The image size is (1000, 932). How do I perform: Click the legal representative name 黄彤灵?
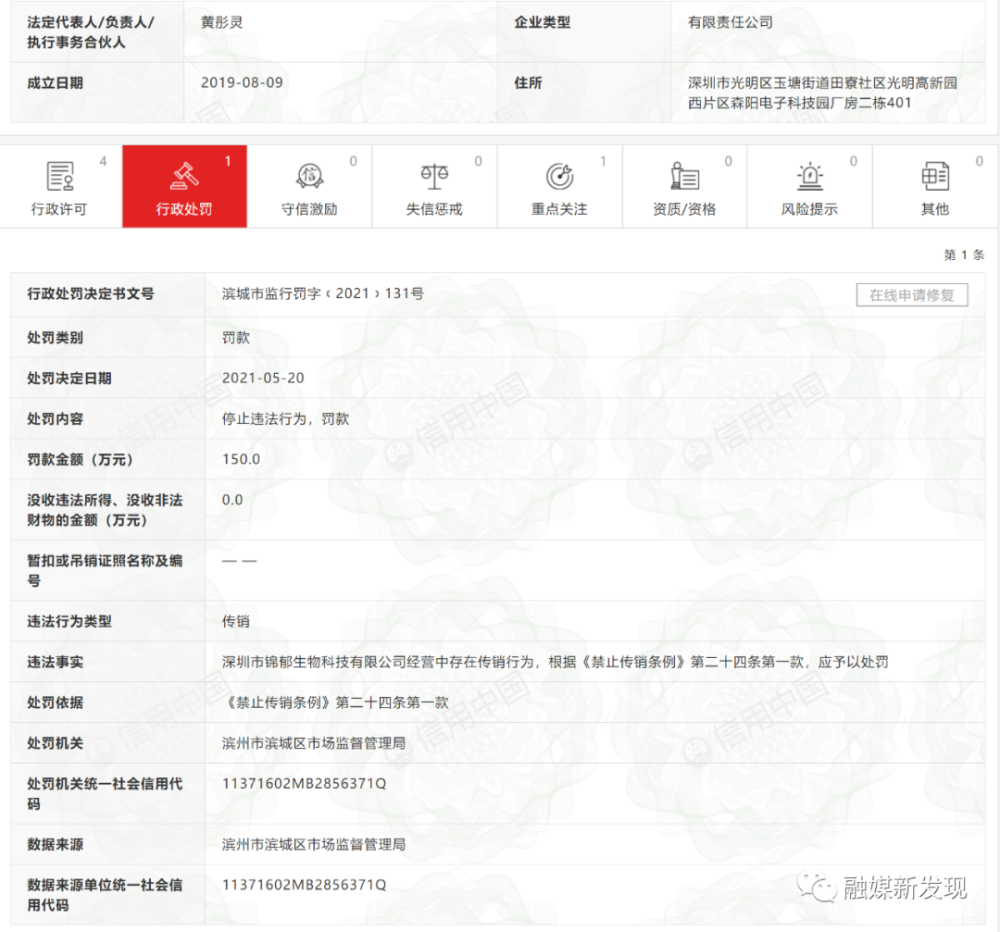click(222, 22)
